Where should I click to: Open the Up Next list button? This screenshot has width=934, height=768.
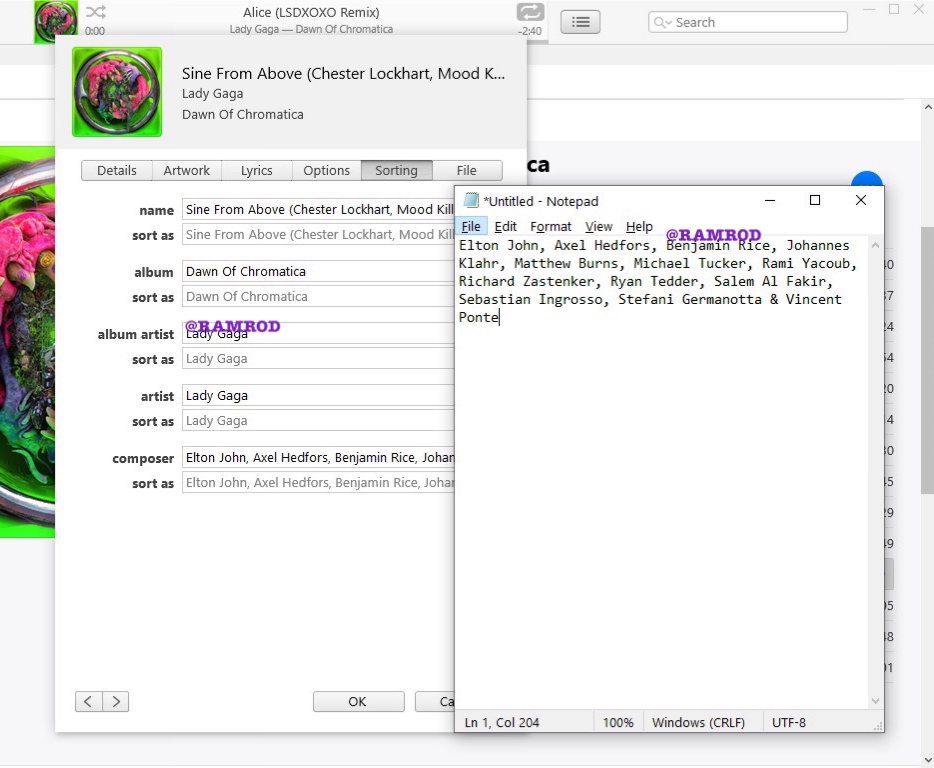click(580, 22)
